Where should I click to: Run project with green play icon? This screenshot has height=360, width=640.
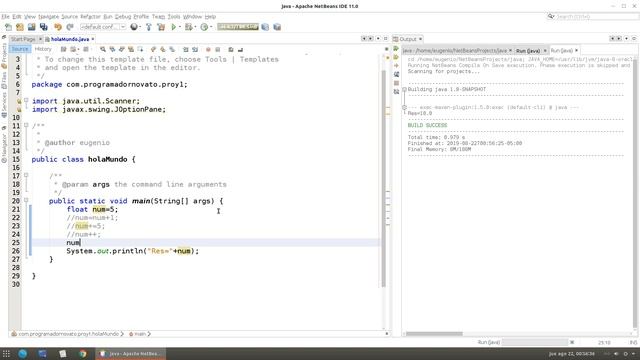[173, 27]
